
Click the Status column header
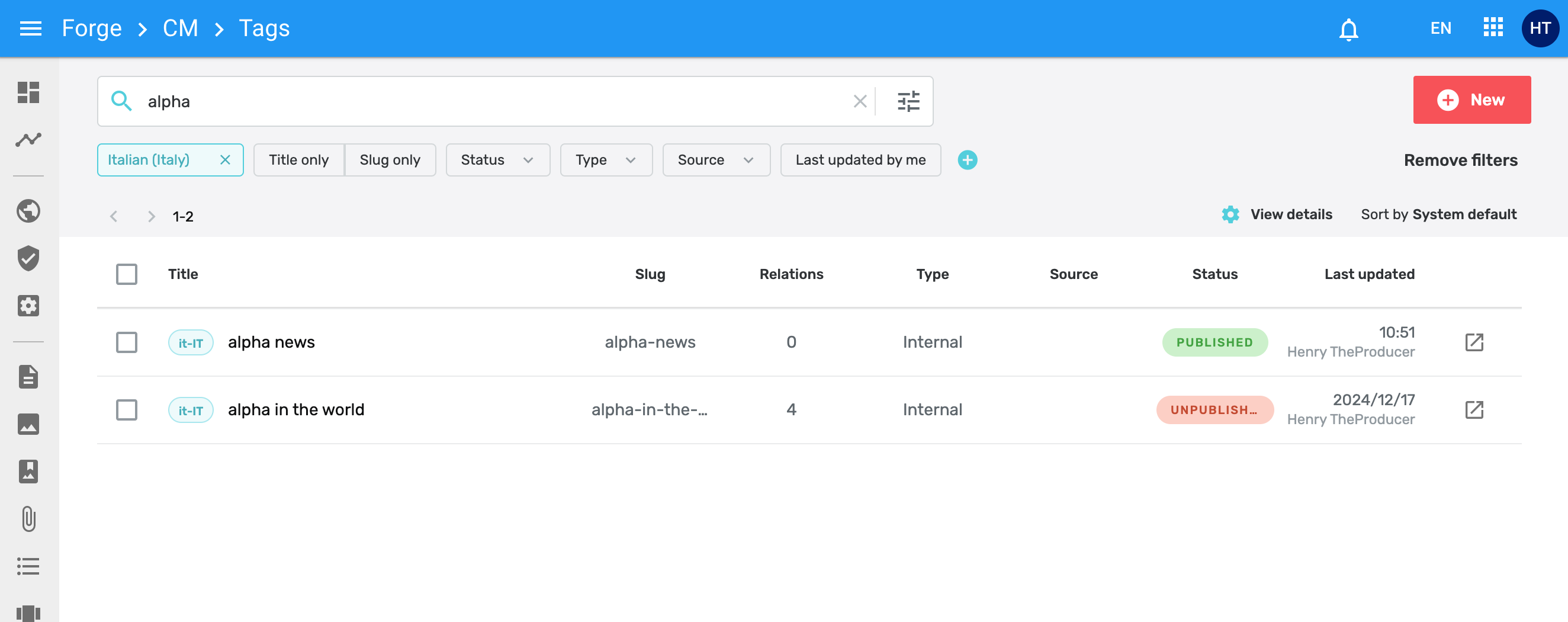point(1214,274)
